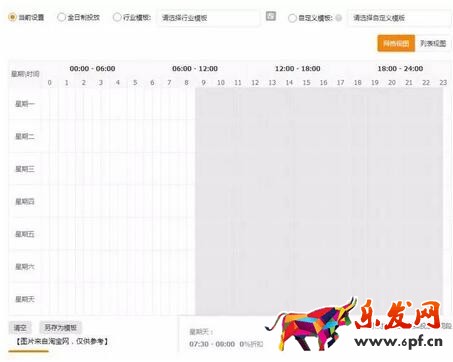Click the icon beside the industry template dropdown
This screenshot has height=362, width=453.
tap(271, 16)
